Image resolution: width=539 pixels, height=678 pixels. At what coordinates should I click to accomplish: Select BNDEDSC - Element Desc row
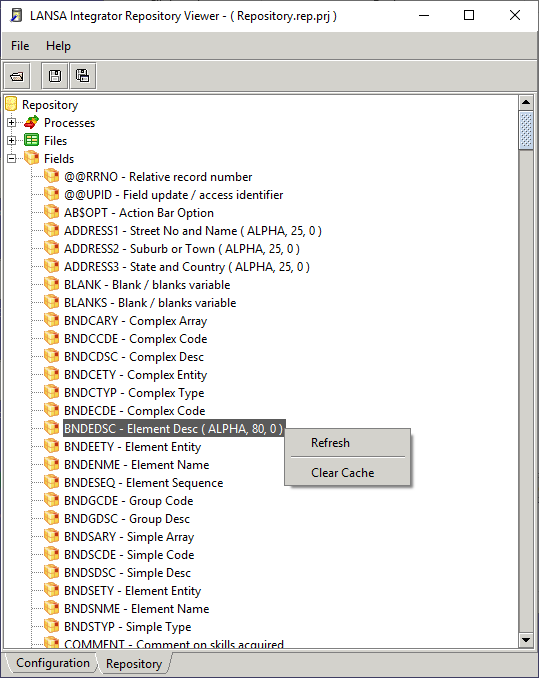tap(174, 429)
